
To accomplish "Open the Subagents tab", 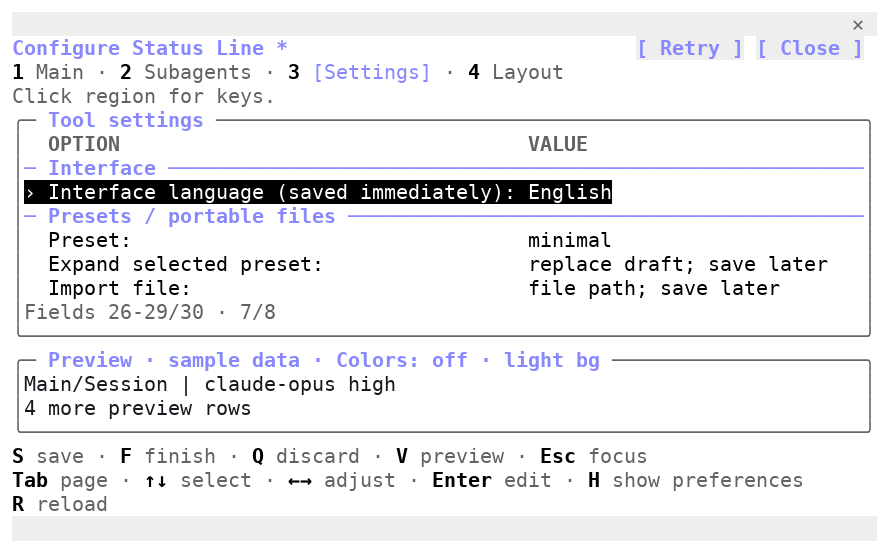I will pyautogui.click(x=186, y=72).
